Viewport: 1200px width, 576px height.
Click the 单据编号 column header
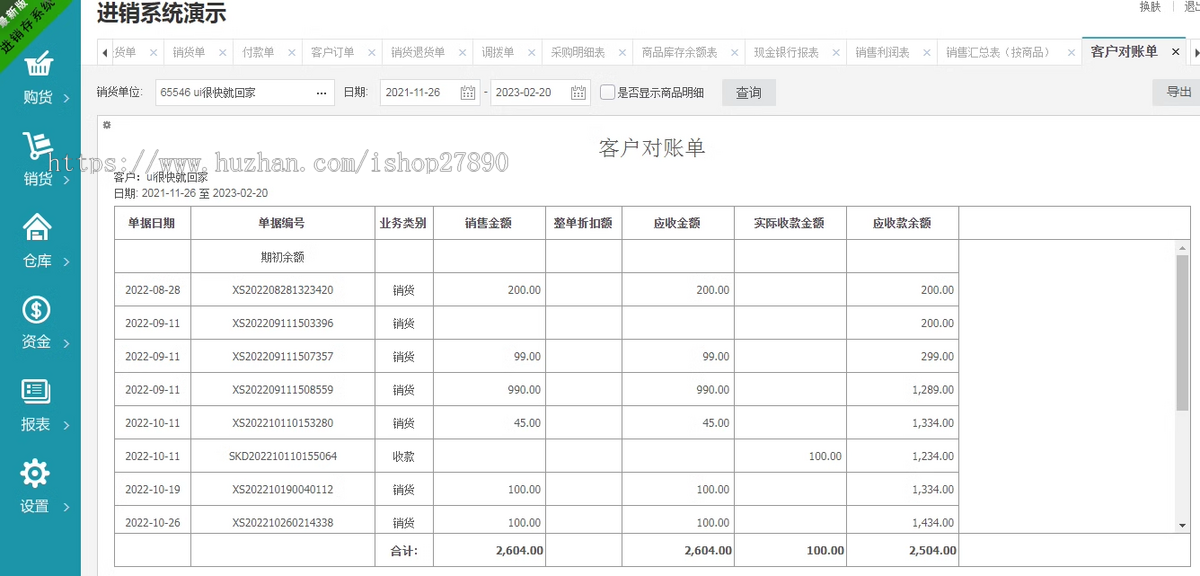pos(283,224)
